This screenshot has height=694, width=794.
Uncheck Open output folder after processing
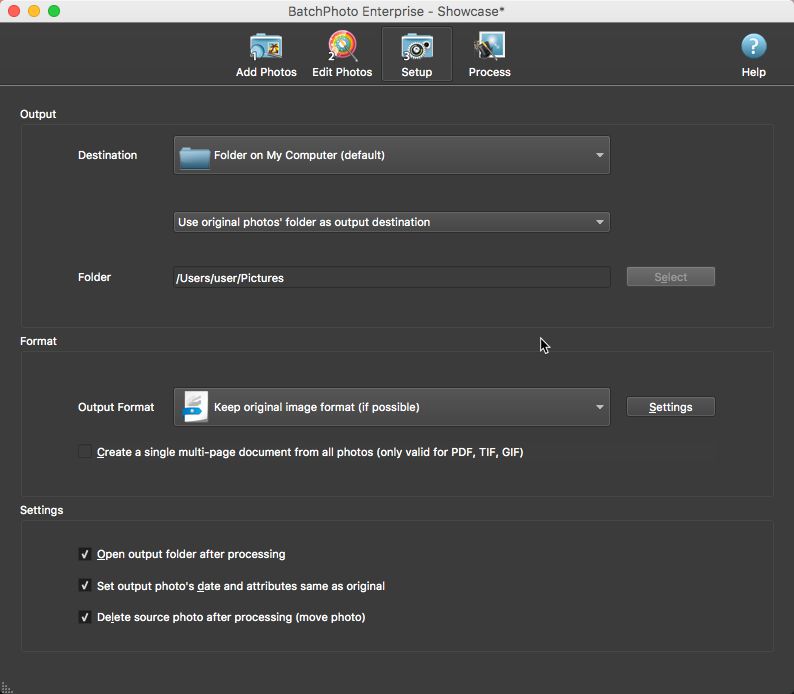click(85, 554)
